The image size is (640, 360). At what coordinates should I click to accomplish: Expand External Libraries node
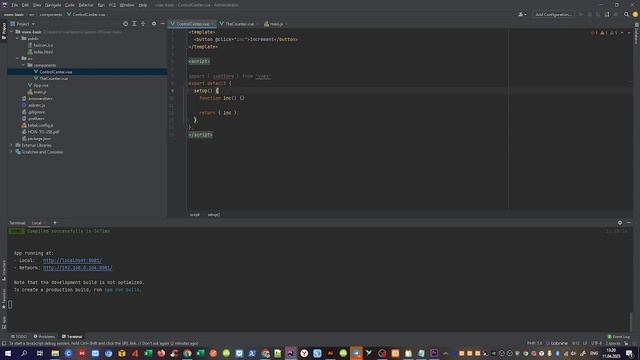tap(11, 145)
